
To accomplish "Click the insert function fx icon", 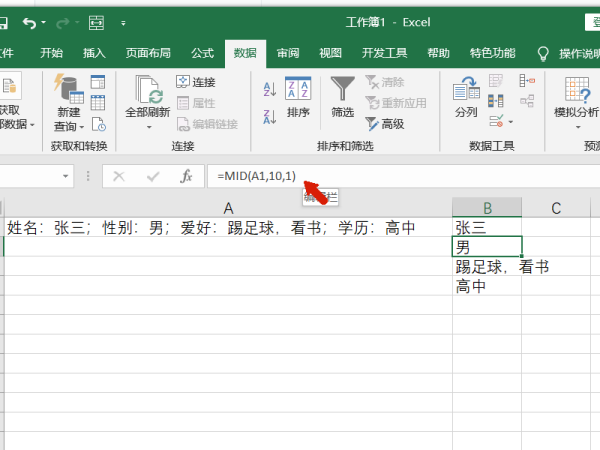I will tap(185, 176).
